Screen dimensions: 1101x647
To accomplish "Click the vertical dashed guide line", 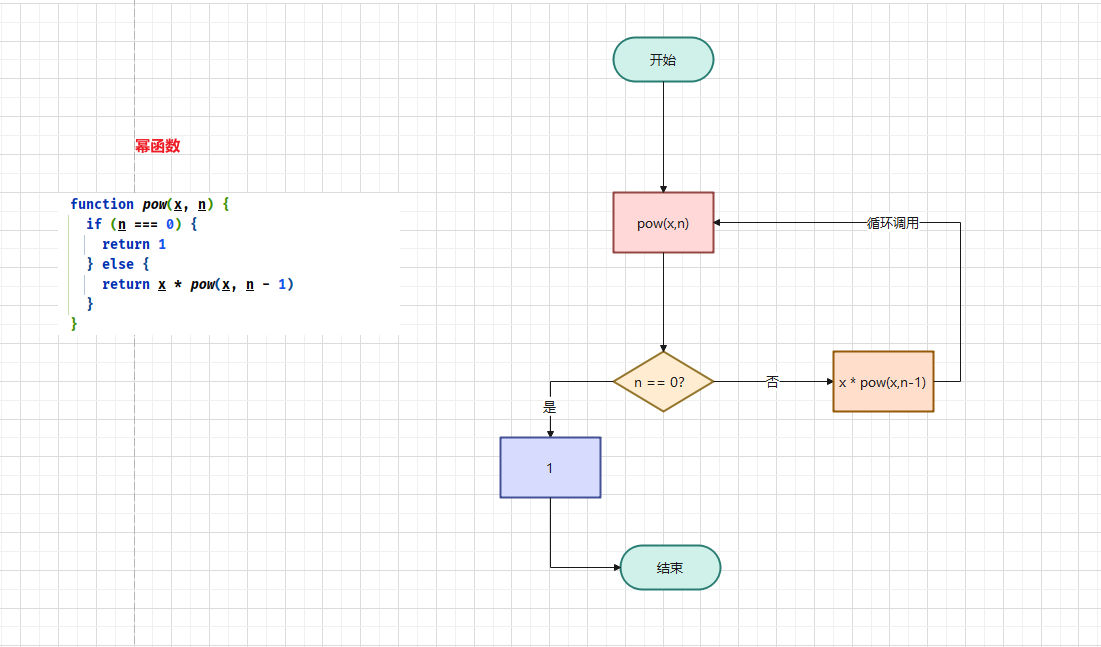I will pyautogui.click(x=135, y=450).
